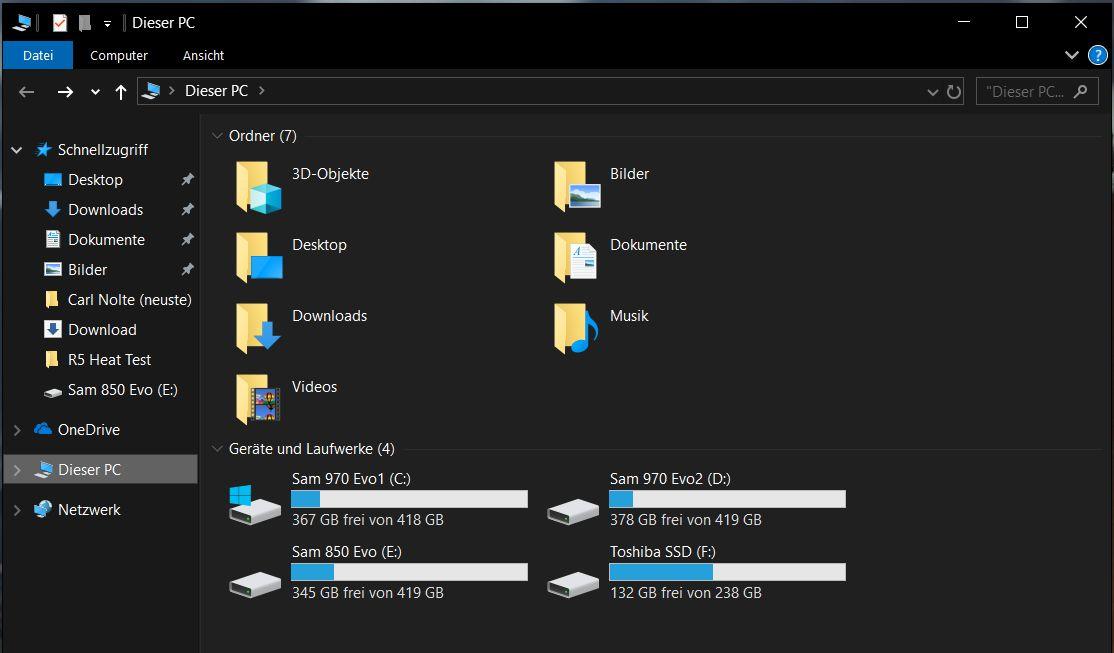Open the Sam 970 Evo1 (C:) drive icon

tap(255, 505)
